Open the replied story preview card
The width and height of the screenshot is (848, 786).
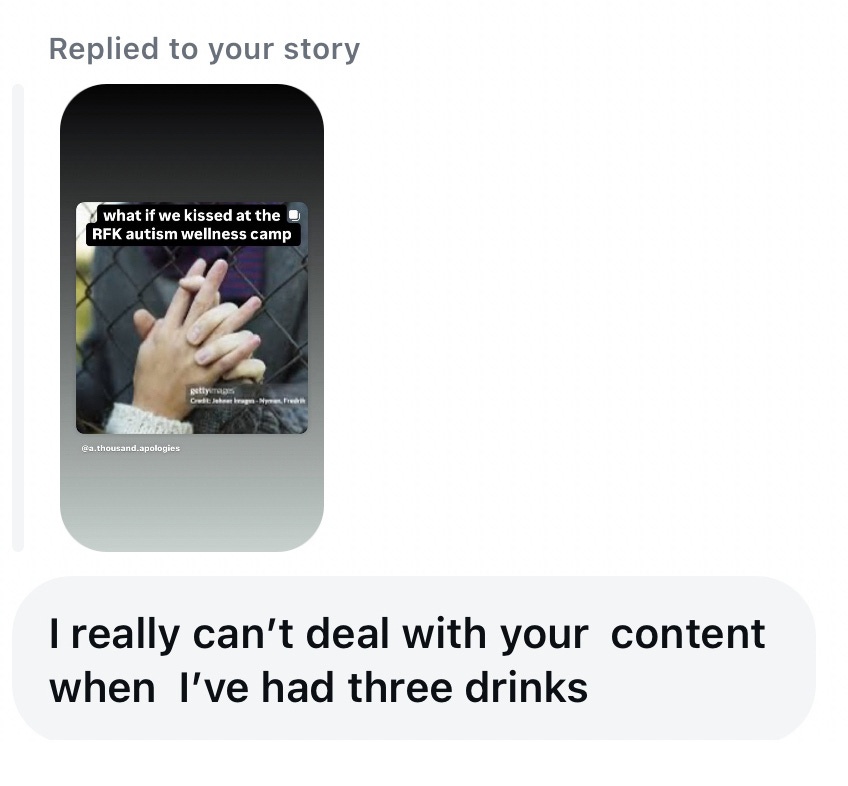point(192,318)
